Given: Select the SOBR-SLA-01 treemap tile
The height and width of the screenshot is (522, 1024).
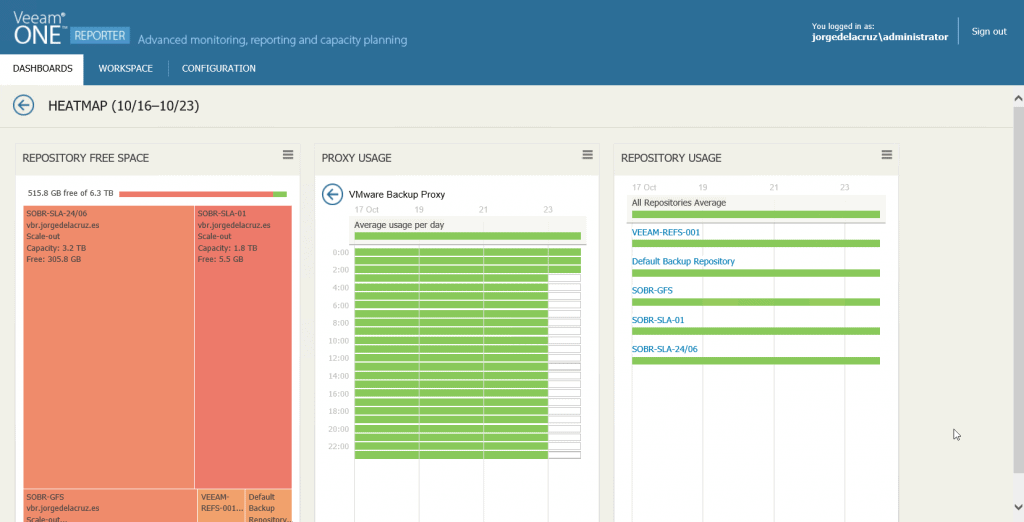Looking at the screenshot, I should tap(243, 347).
